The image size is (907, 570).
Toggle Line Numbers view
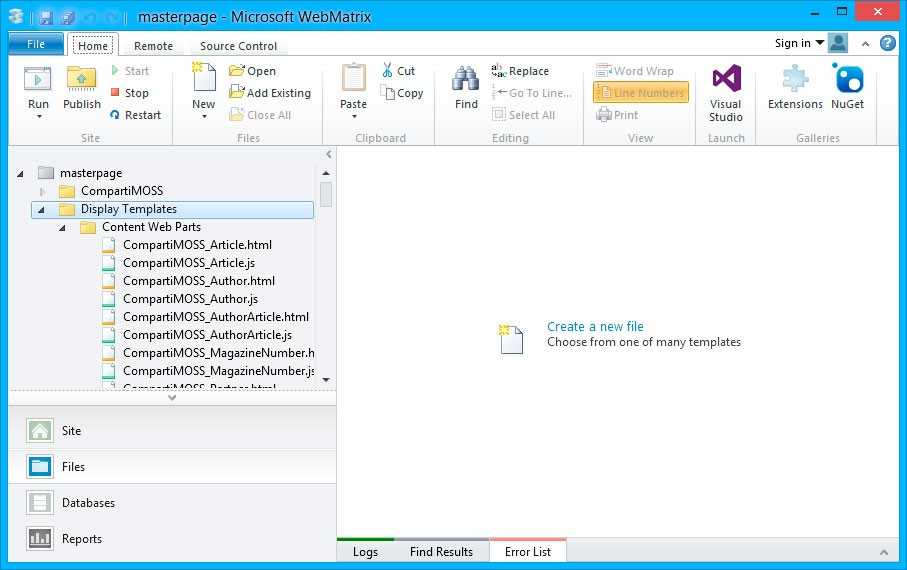click(x=641, y=93)
